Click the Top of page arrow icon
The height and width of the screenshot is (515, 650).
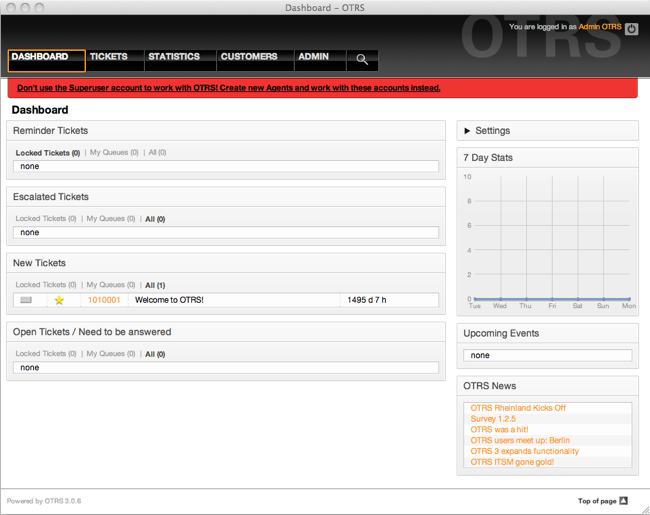pyautogui.click(x=623, y=501)
